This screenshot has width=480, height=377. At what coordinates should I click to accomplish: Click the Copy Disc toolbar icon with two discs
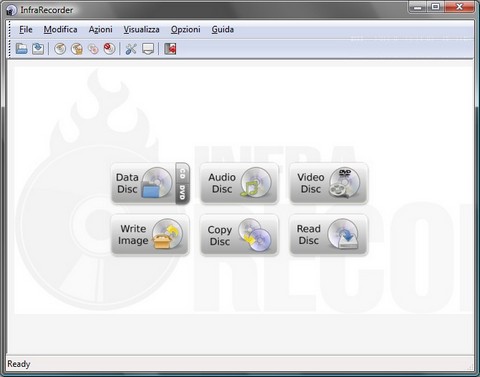coord(93,49)
